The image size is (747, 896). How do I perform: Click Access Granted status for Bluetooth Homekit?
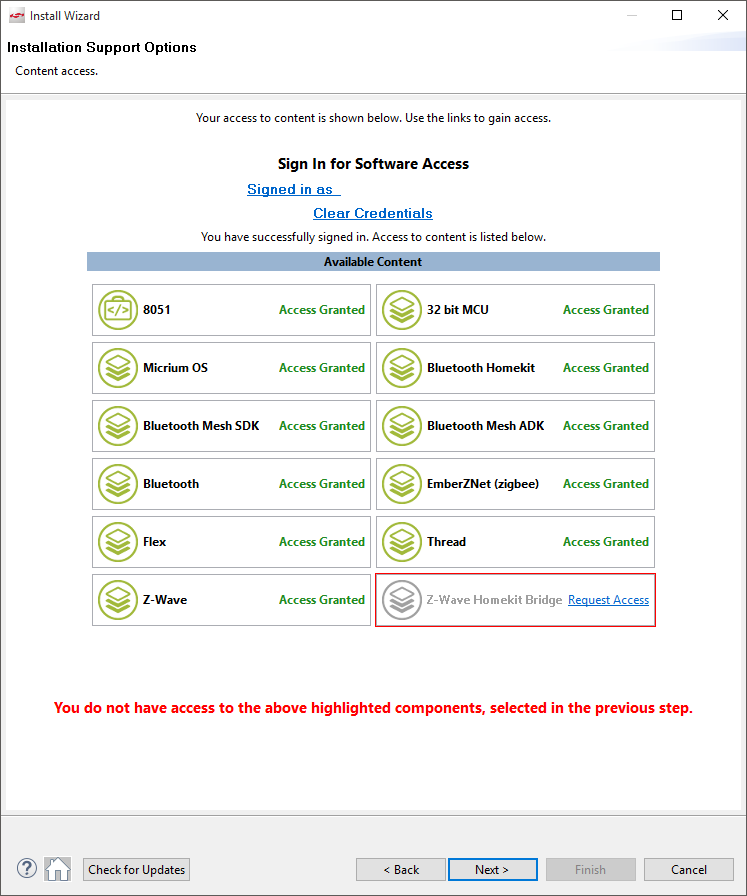point(606,368)
